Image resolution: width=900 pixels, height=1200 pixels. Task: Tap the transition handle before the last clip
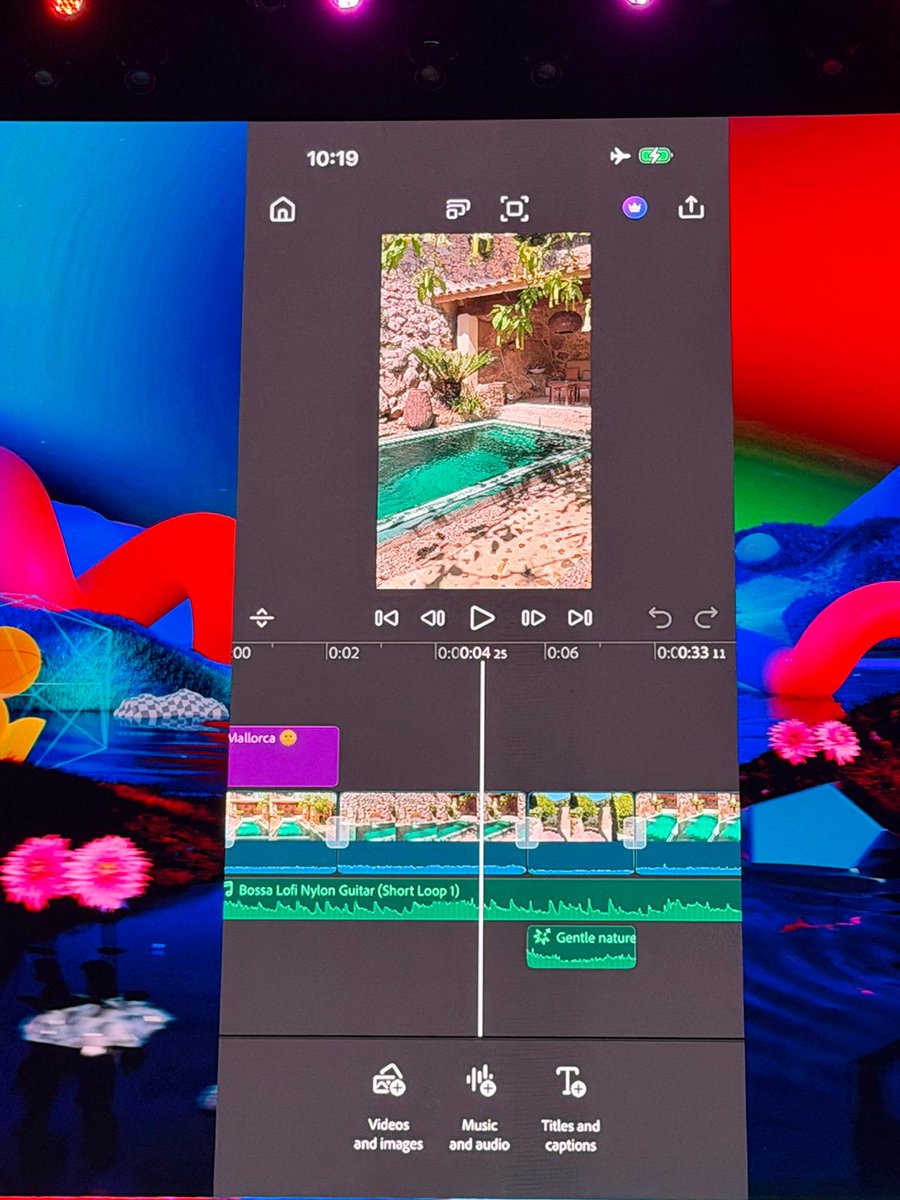coord(634,832)
